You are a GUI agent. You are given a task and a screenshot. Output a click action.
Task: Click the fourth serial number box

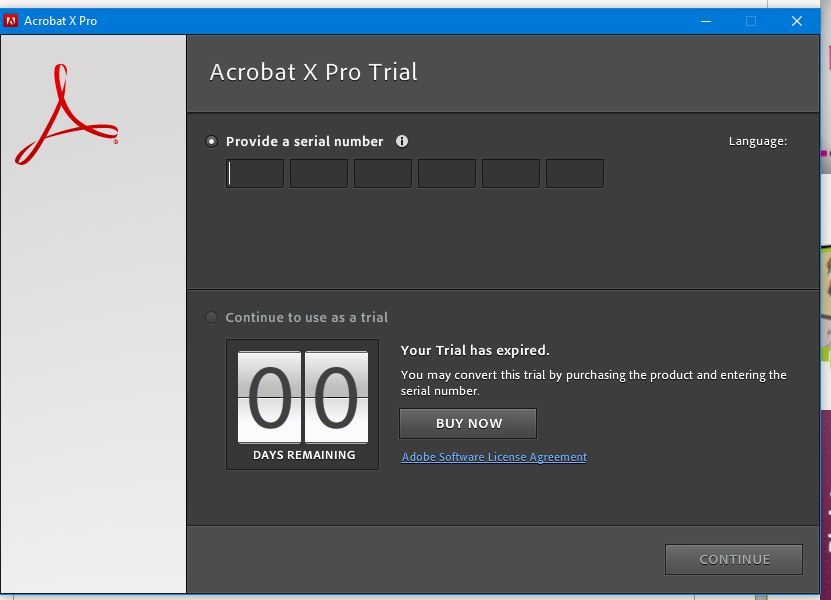tap(447, 174)
